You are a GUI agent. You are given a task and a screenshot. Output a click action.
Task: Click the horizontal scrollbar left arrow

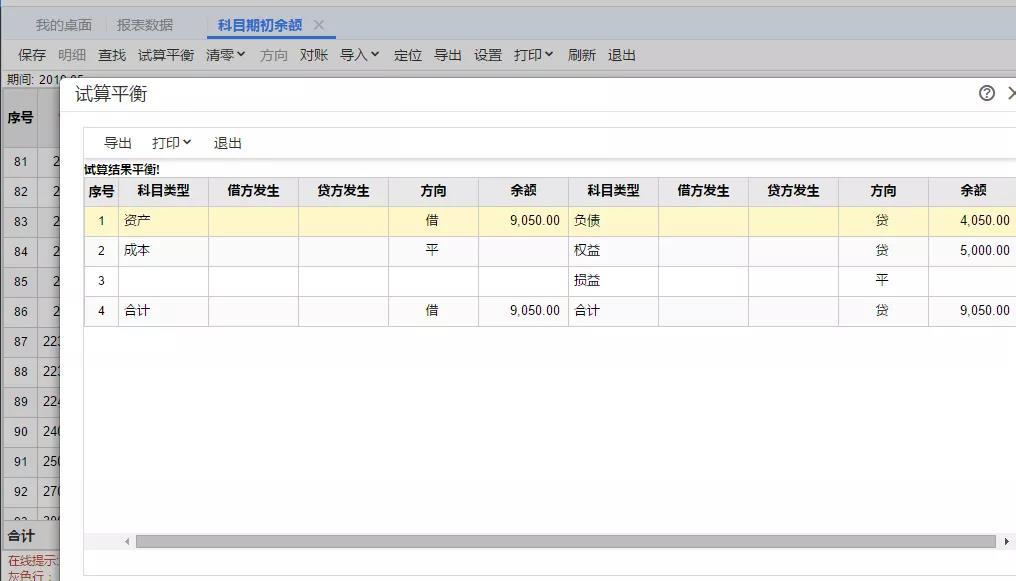127,541
